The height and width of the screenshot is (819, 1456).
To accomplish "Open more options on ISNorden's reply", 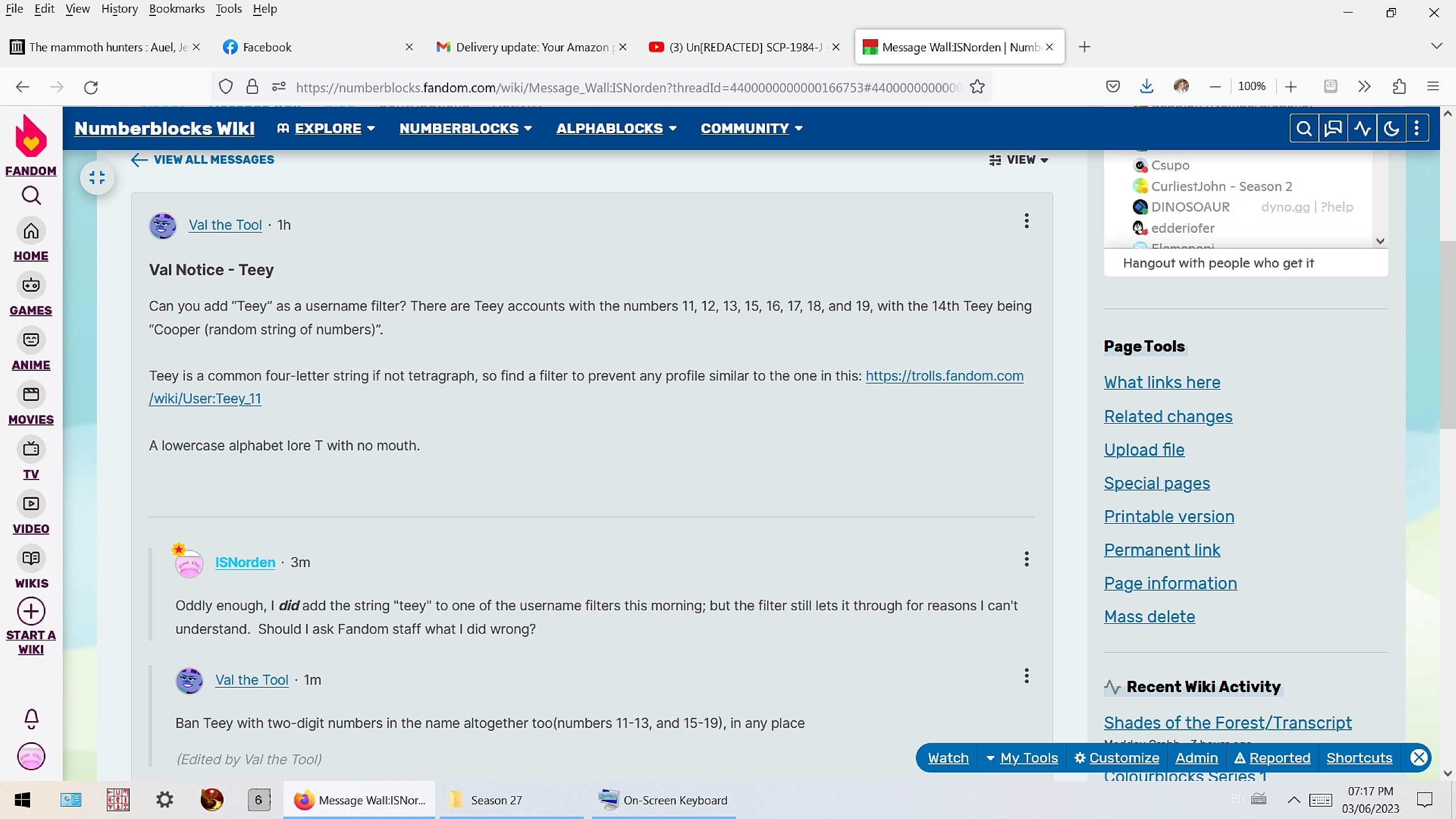I will tap(1027, 559).
